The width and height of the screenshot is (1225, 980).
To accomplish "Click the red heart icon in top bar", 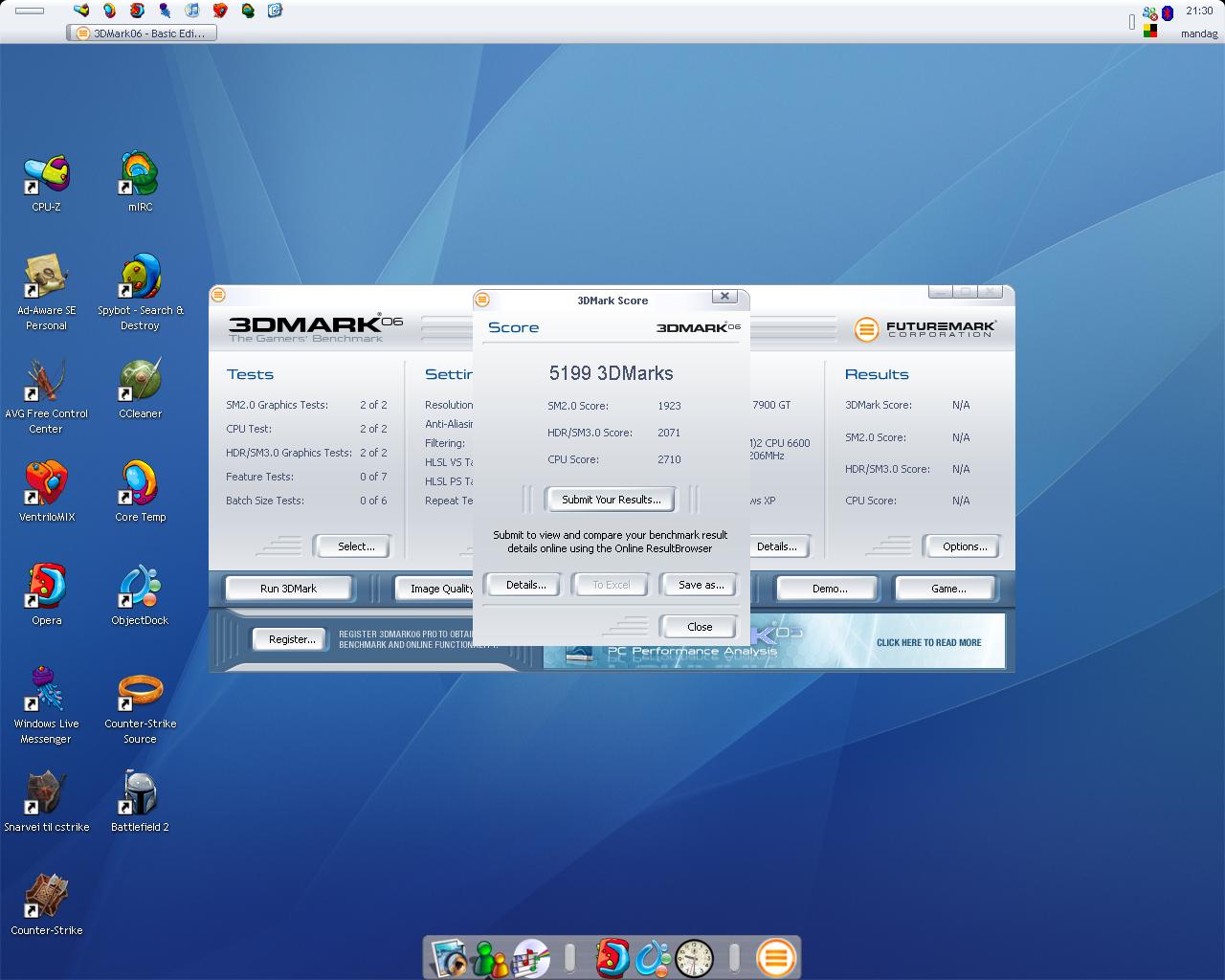I will 220,11.
